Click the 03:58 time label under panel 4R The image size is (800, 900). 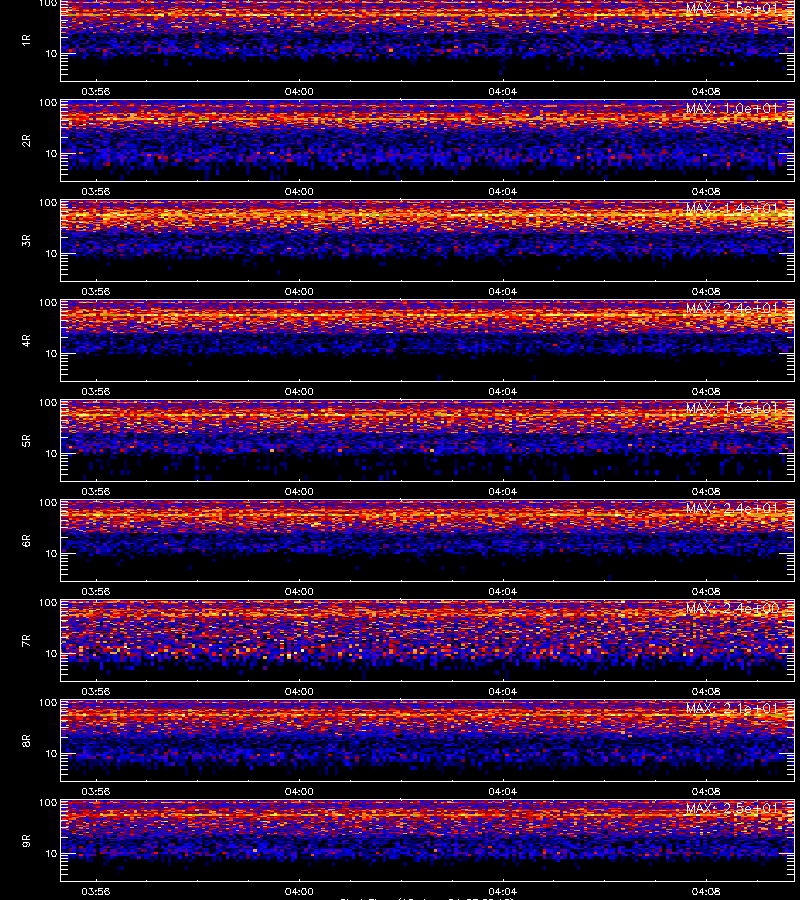tap(96, 391)
